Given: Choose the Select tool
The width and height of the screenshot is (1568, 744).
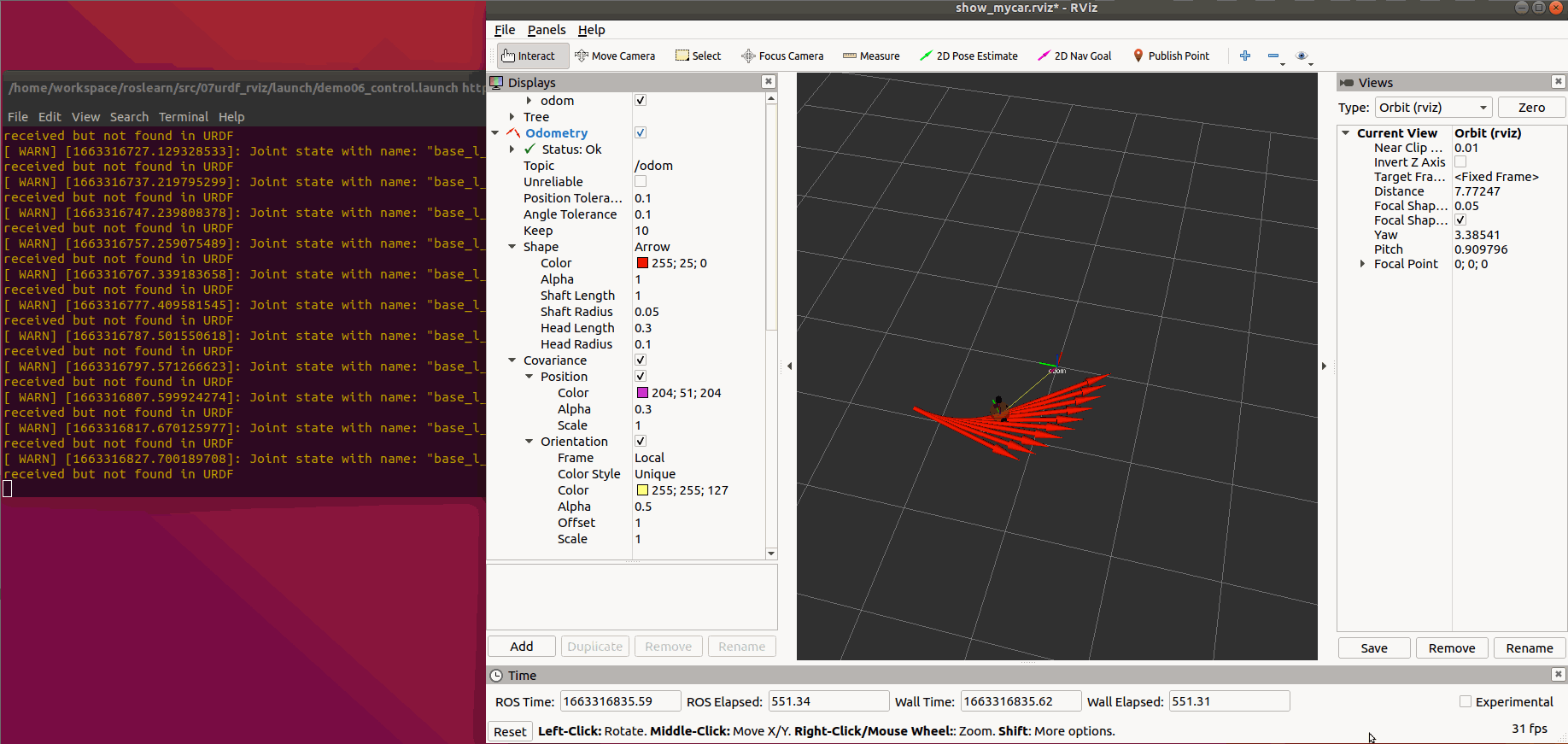Looking at the screenshot, I should [699, 56].
